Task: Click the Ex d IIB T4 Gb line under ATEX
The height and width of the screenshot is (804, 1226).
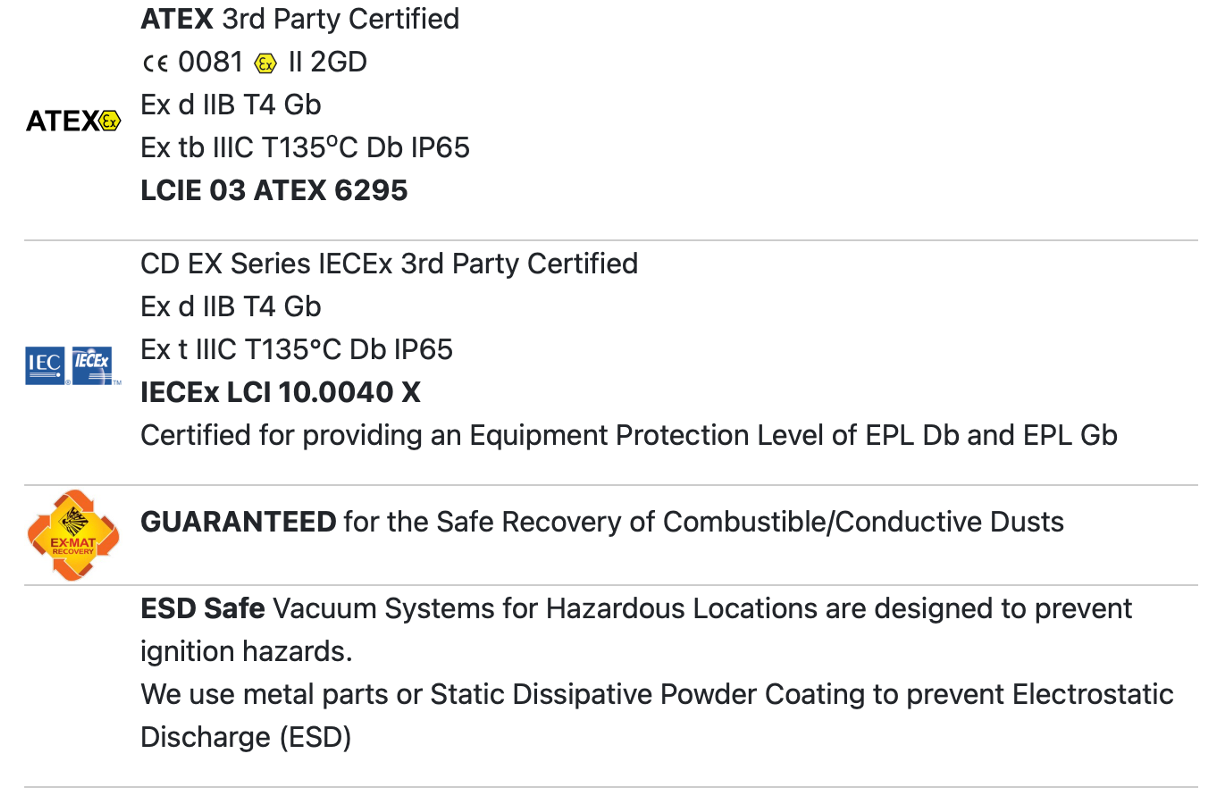Action: point(231,105)
